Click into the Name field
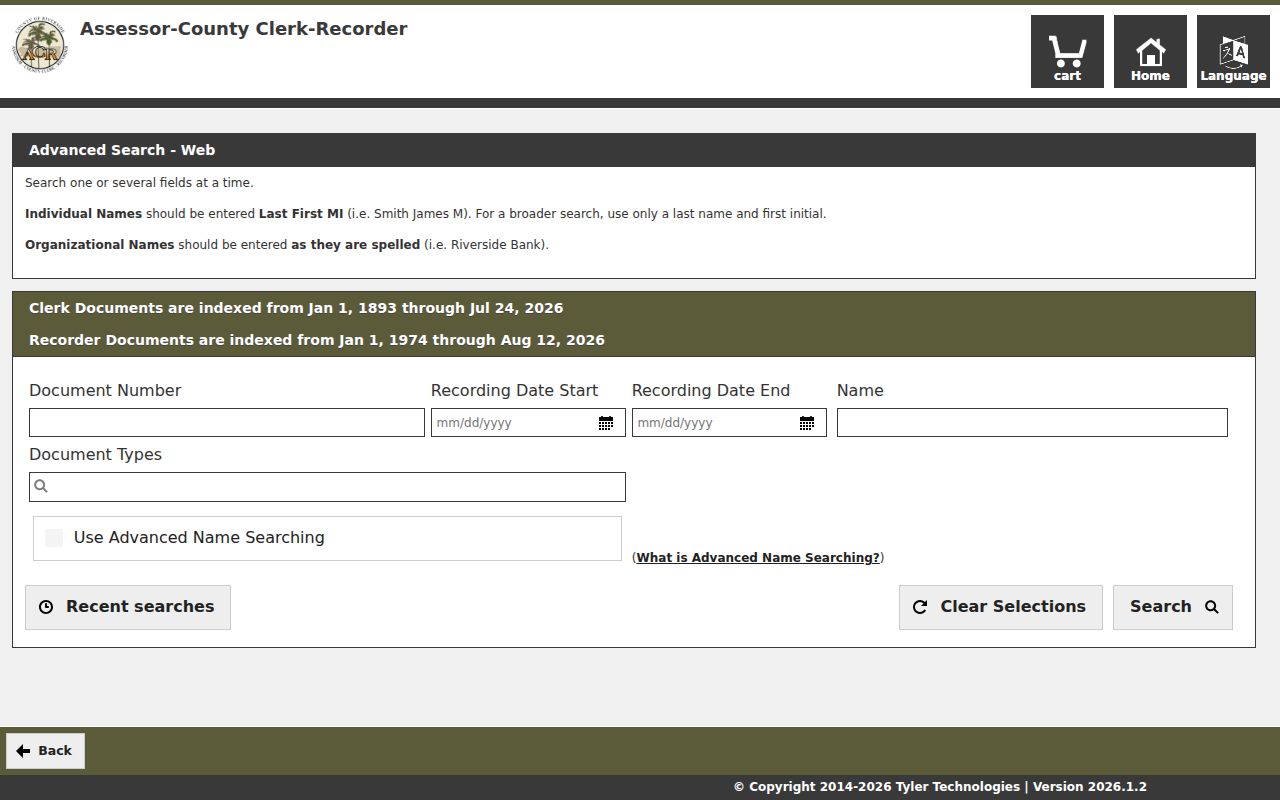The height and width of the screenshot is (800, 1280). [x=1032, y=422]
